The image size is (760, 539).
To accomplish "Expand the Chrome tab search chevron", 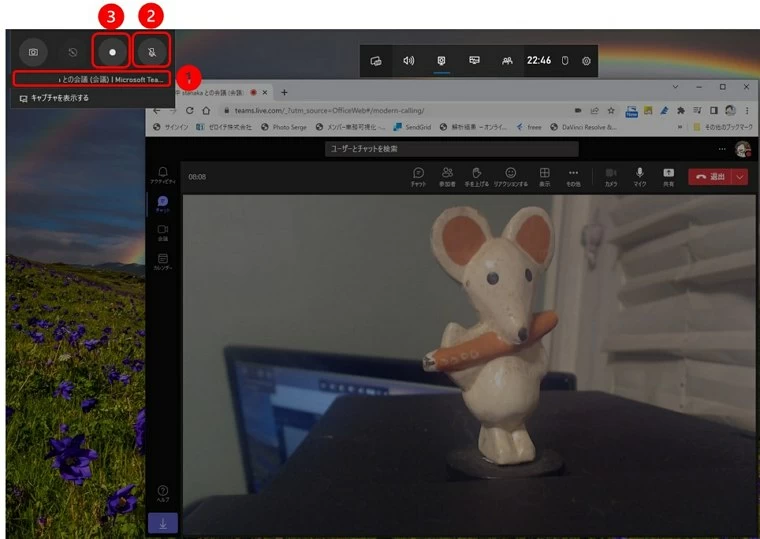I will 675,87.
